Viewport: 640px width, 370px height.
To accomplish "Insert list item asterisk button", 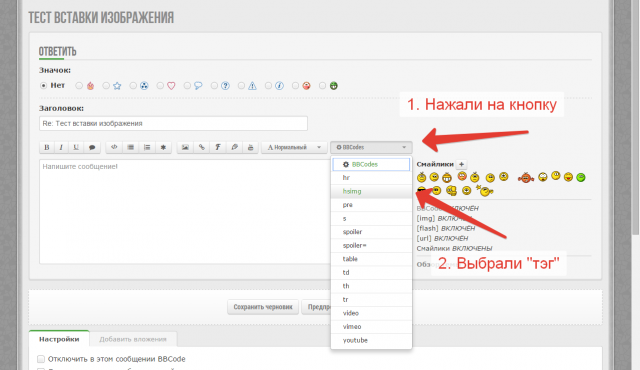I will tap(163, 147).
